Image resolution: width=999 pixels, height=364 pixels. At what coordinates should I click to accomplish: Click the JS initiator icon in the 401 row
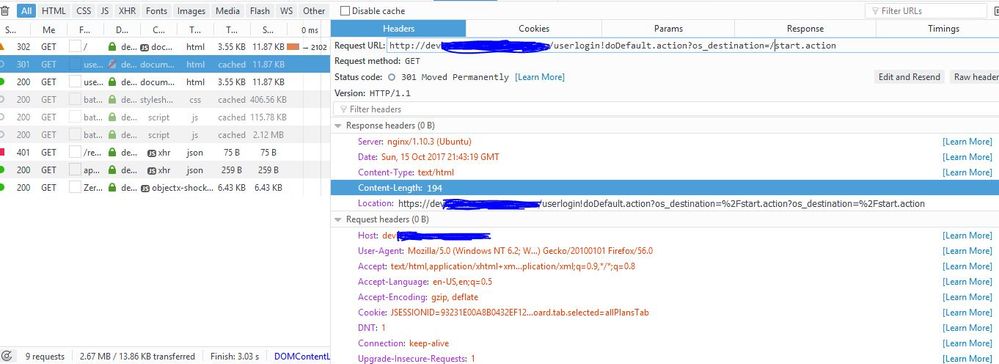click(152, 153)
